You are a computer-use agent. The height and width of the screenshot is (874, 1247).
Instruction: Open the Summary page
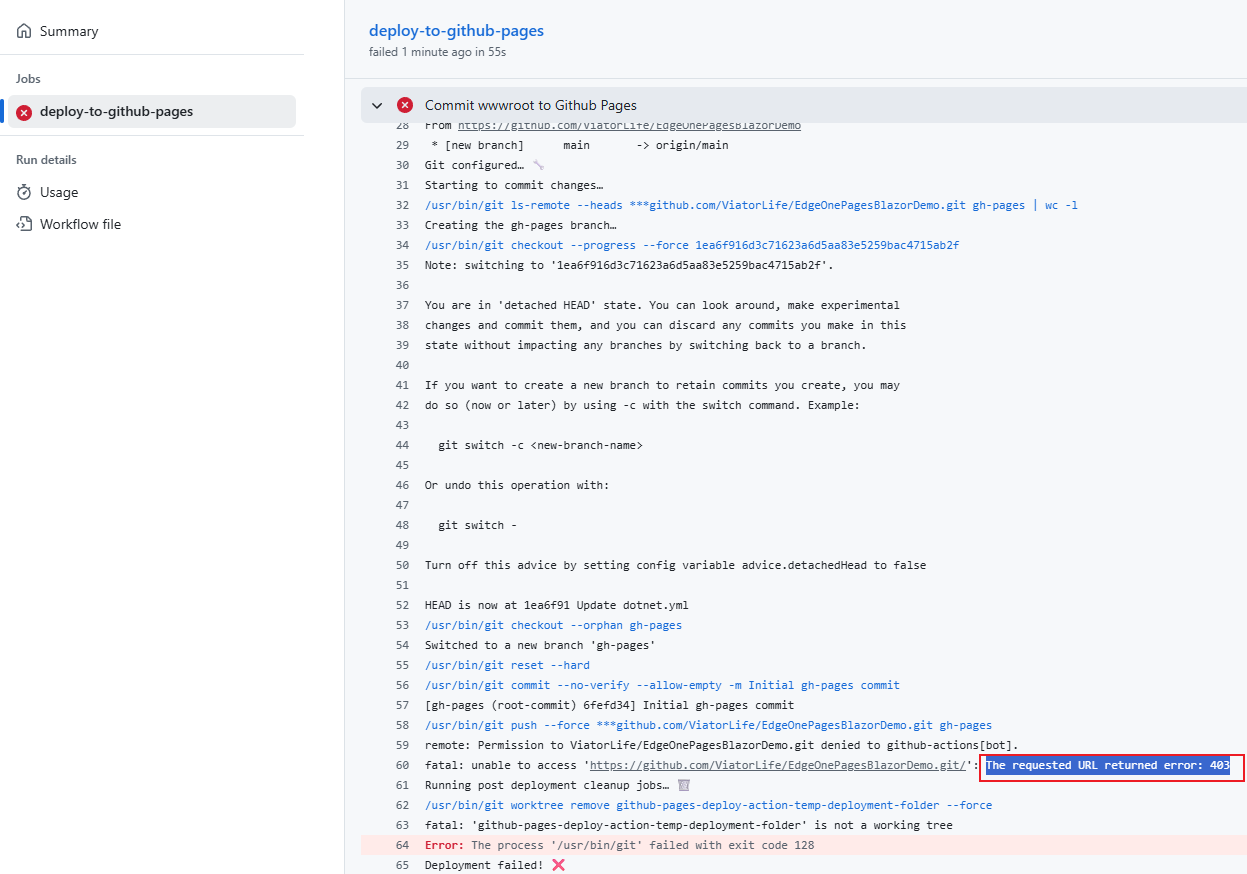(x=68, y=31)
